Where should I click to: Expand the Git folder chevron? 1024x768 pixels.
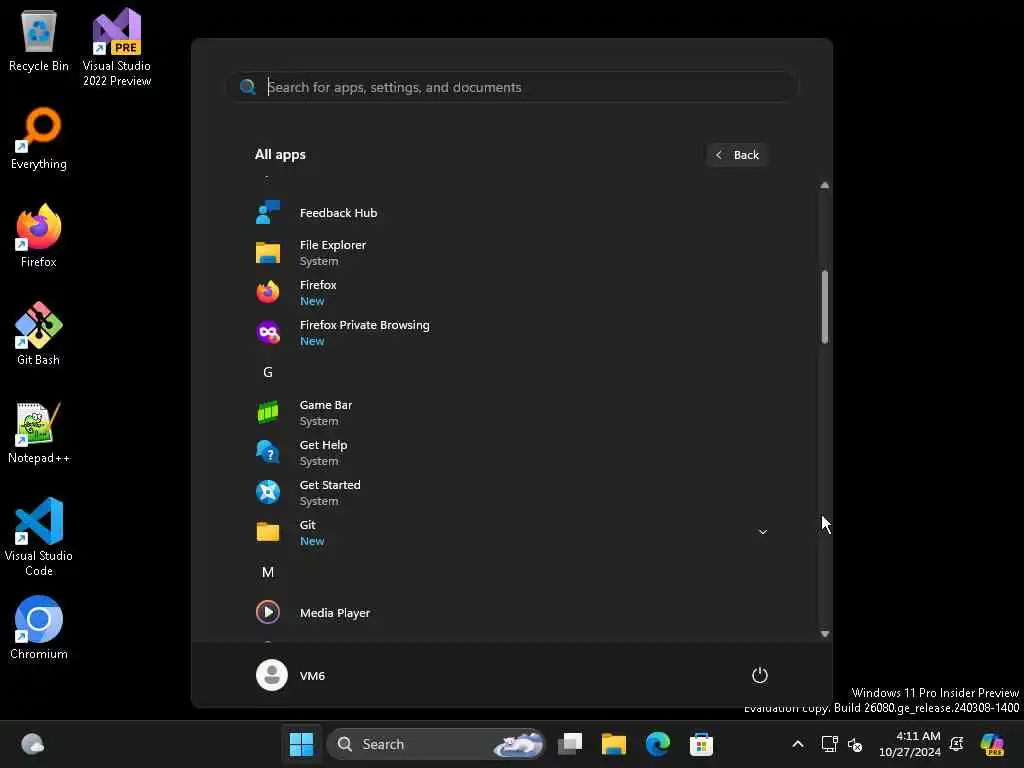[762, 532]
